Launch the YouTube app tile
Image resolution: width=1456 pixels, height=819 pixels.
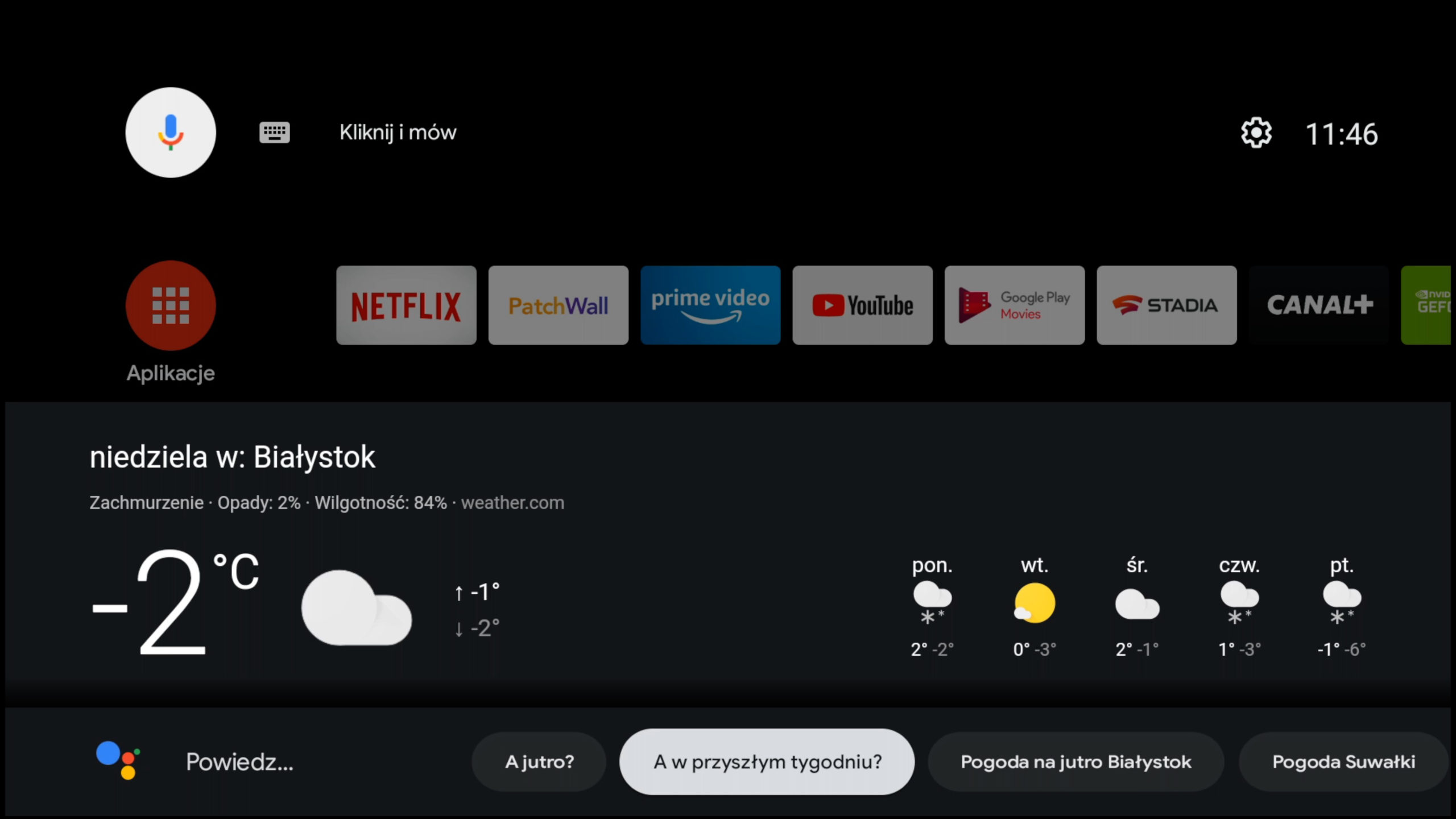click(863, 305)
